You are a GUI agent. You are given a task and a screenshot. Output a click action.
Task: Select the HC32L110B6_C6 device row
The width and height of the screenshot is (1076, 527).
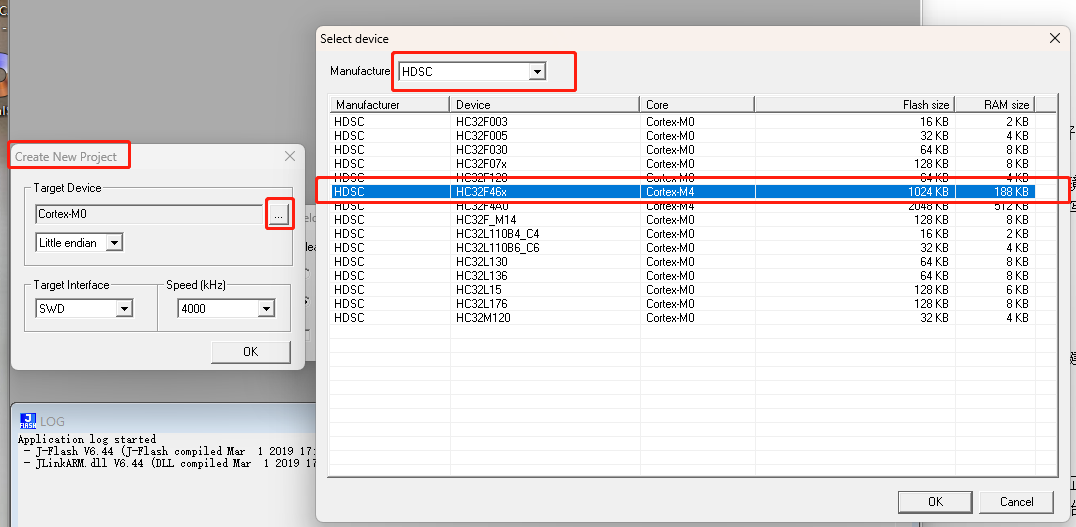tap(683, 248)
